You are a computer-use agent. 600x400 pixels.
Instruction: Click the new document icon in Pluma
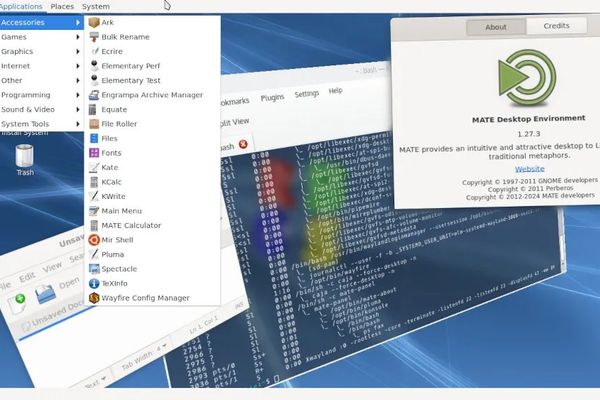18,303
